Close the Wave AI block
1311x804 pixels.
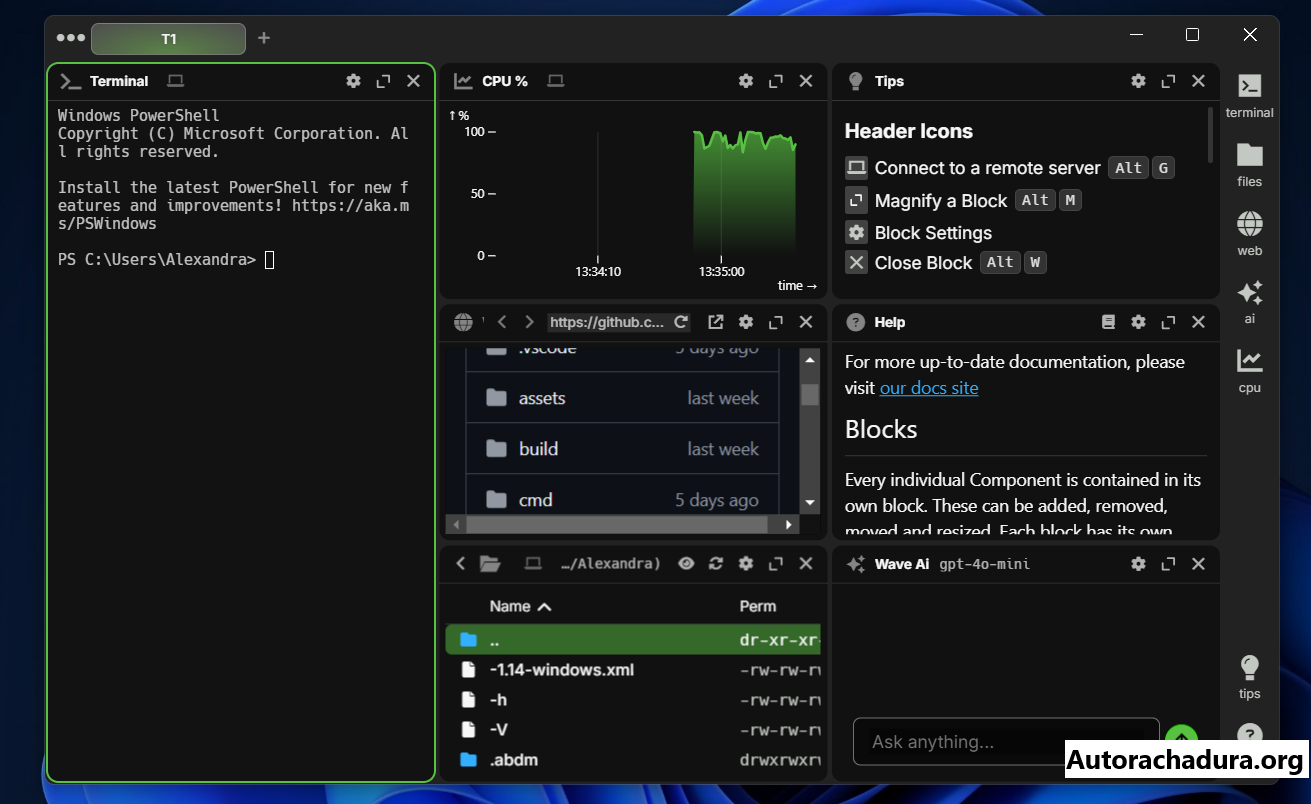pos(1198,564)
